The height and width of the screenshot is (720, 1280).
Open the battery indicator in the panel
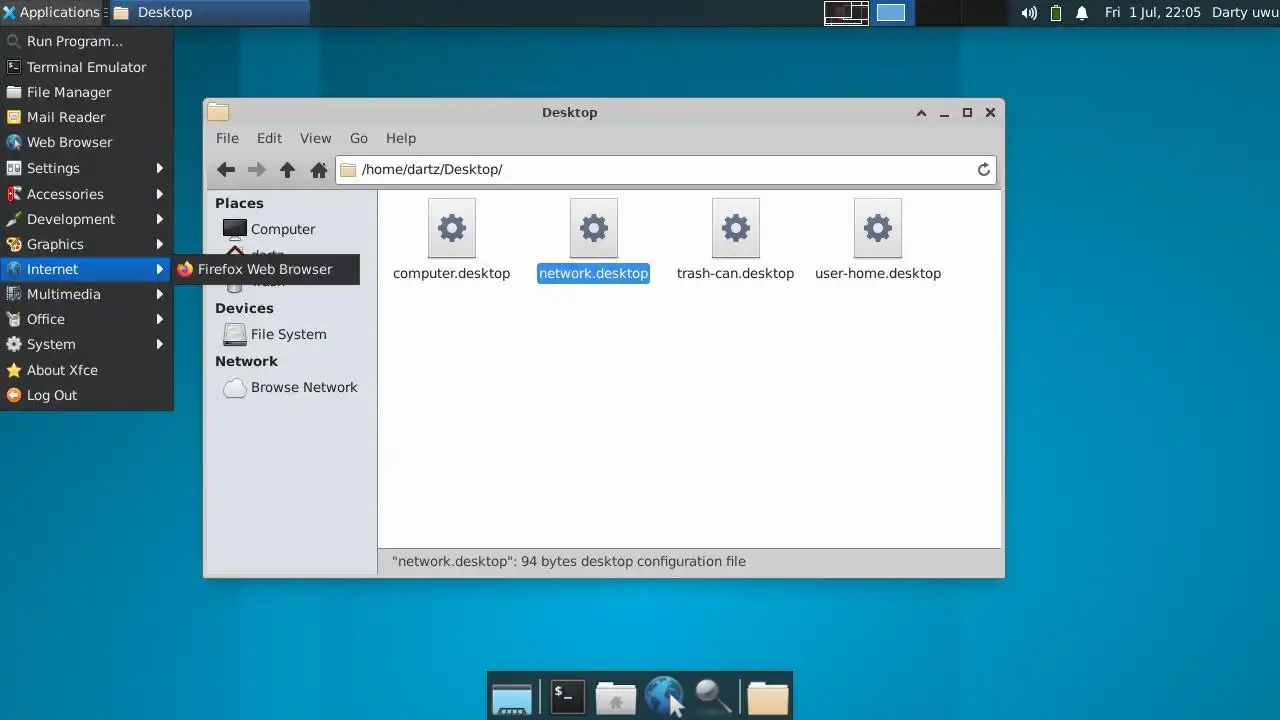point(1056,13)
